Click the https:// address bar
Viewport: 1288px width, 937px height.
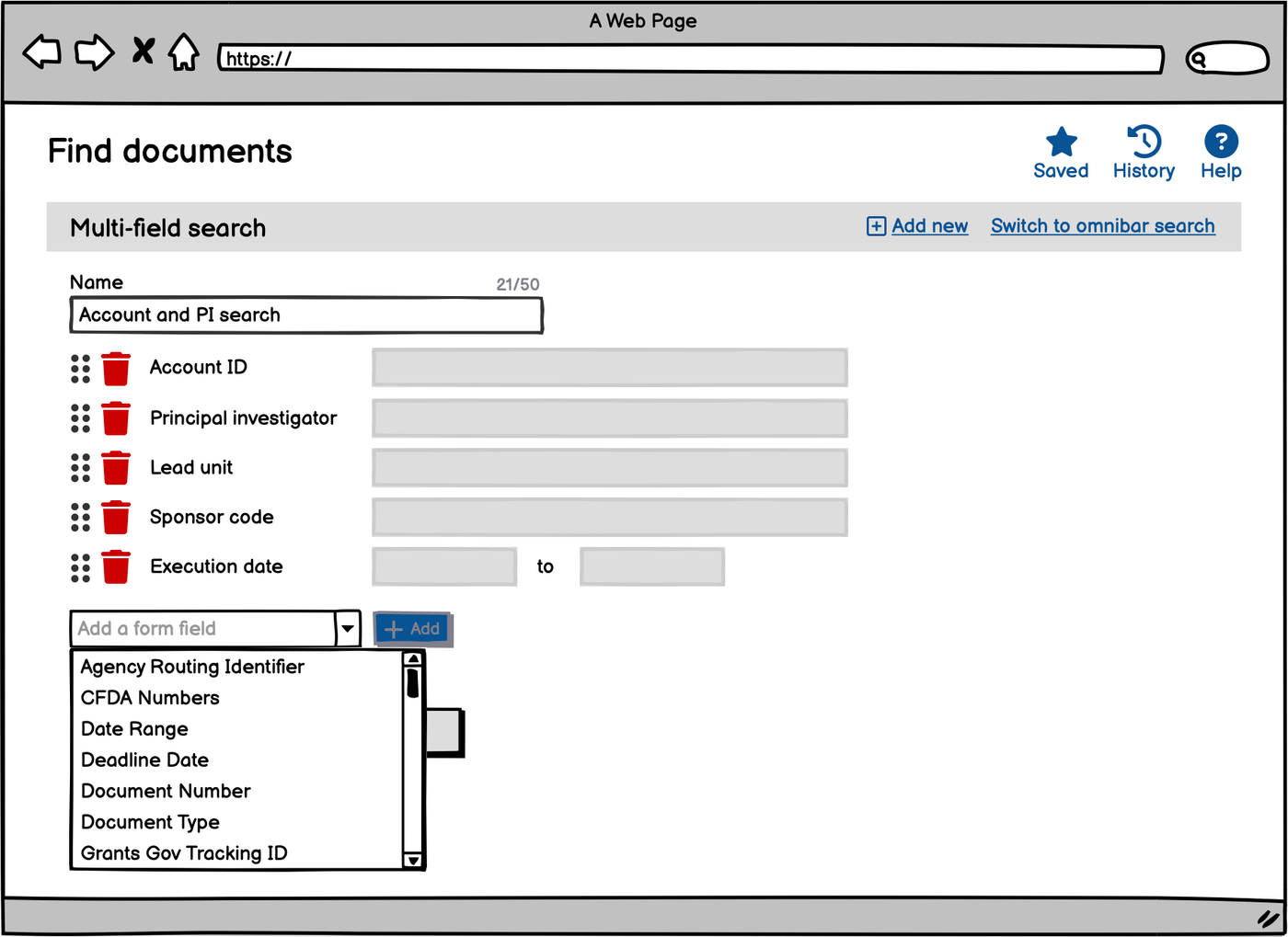coord(691,59)
